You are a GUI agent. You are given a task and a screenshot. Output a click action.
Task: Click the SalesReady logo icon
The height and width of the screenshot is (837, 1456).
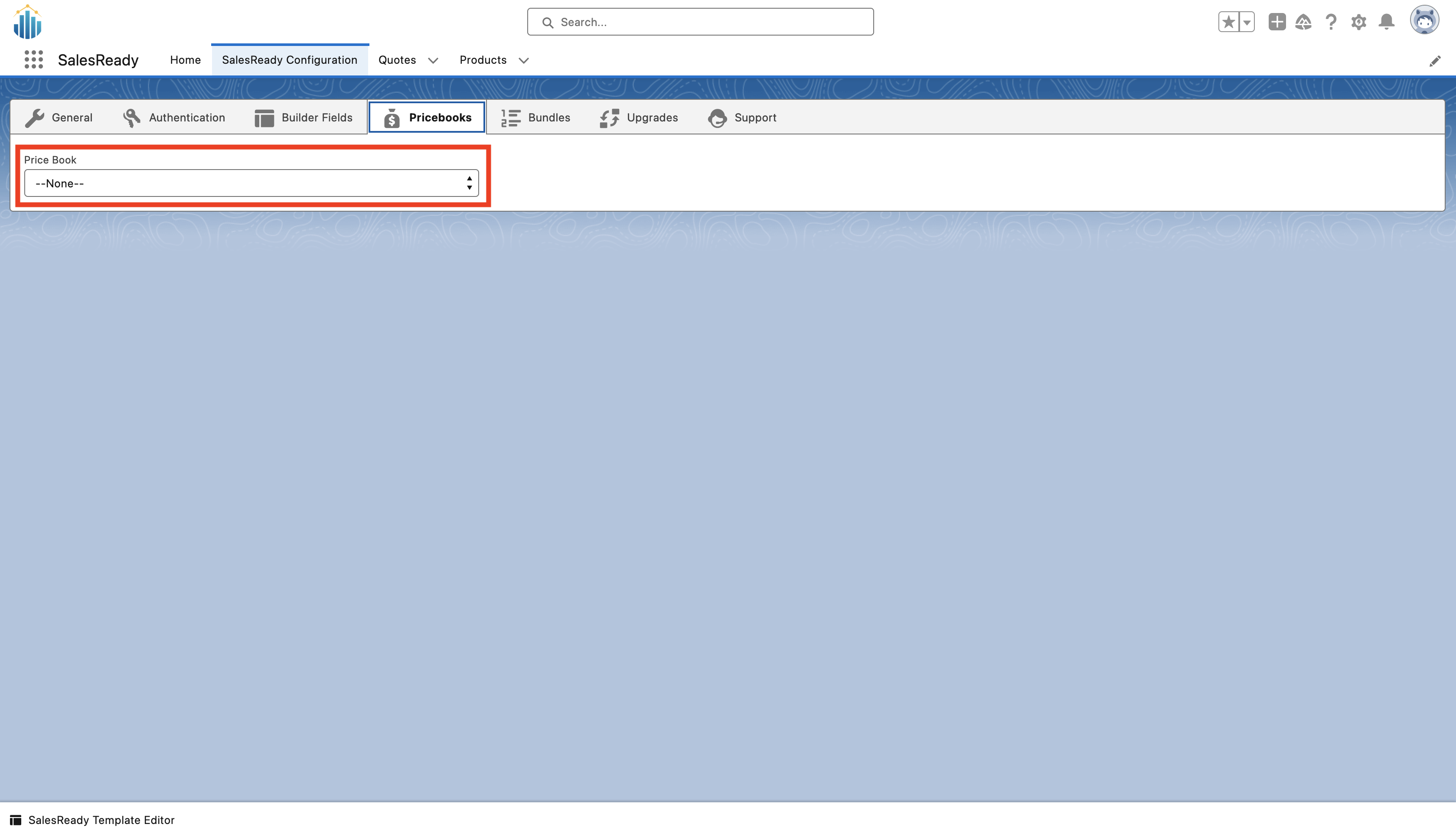(x=28, y=22)
